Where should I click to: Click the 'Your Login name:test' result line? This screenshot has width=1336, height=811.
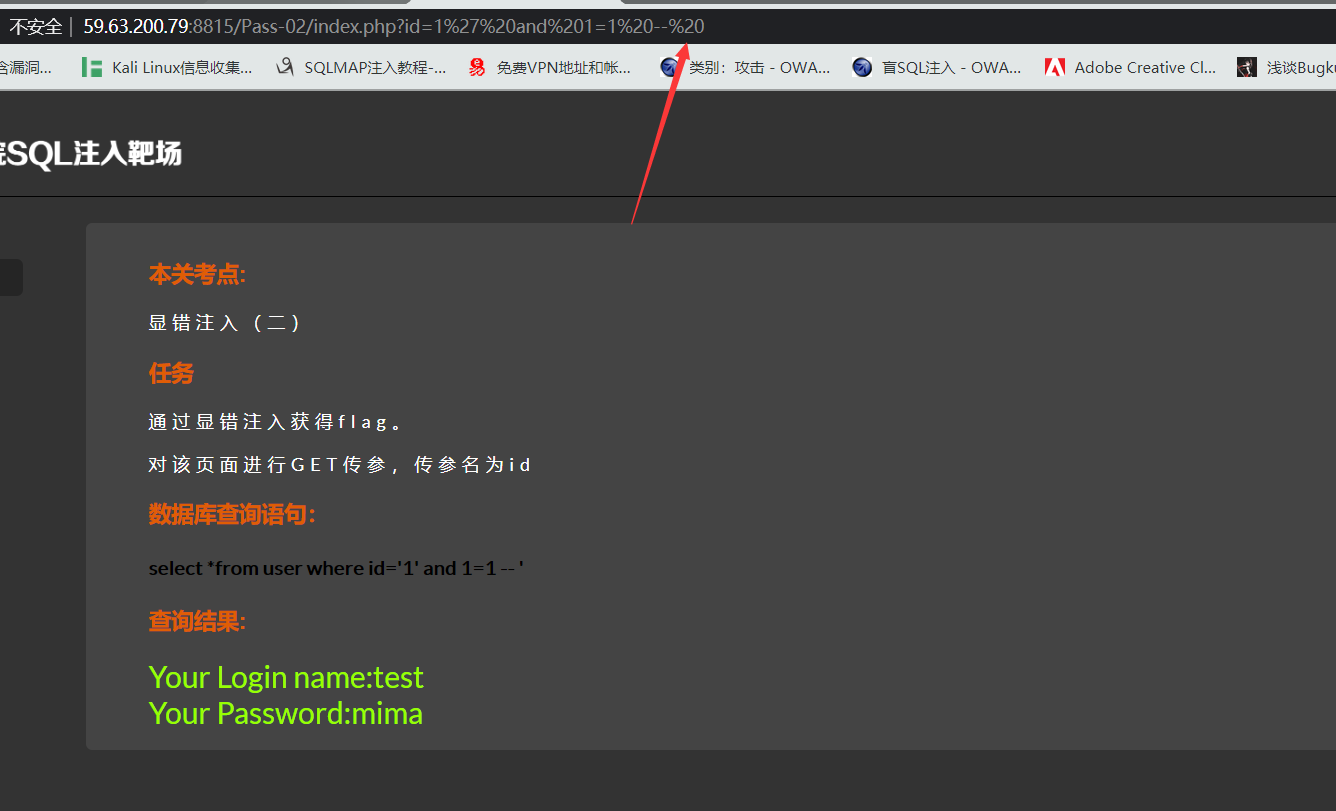coord(286,677)
